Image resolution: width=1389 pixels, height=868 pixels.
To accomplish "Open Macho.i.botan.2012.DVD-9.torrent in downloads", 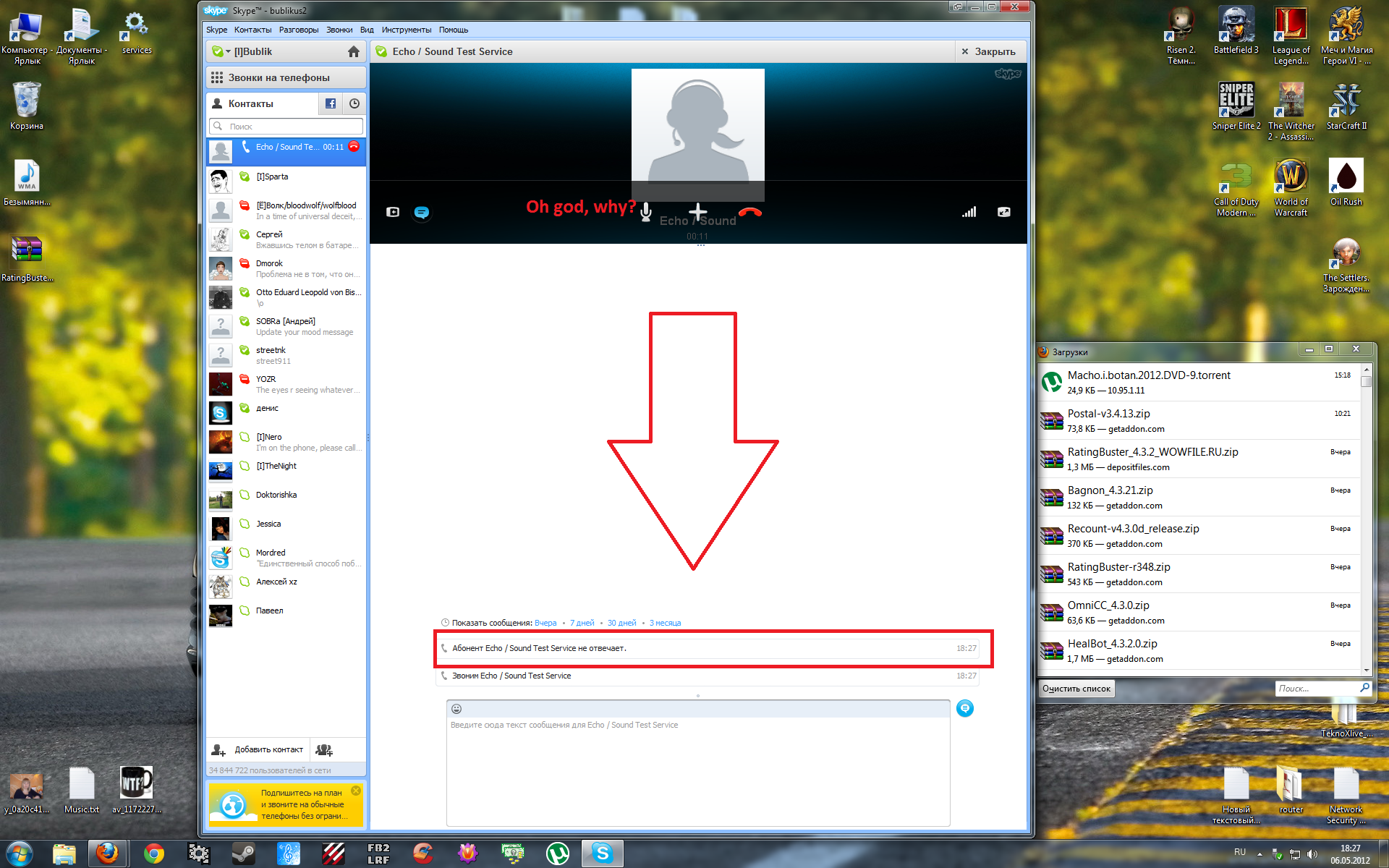I will (x=1199, y=382).
